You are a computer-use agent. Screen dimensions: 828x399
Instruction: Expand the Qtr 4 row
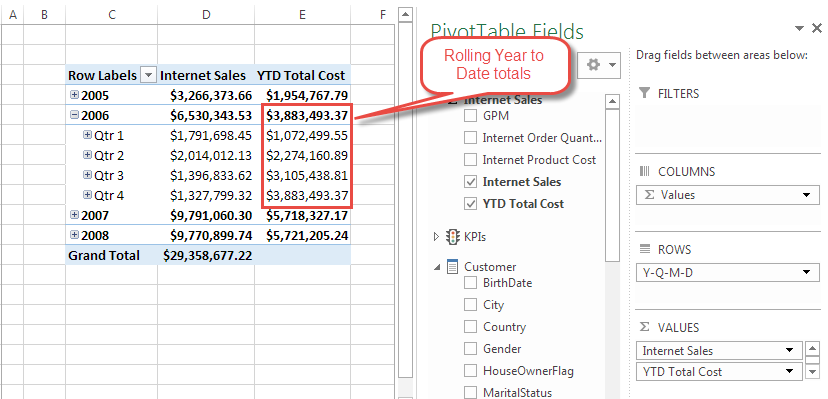click(x=88, y=195)
